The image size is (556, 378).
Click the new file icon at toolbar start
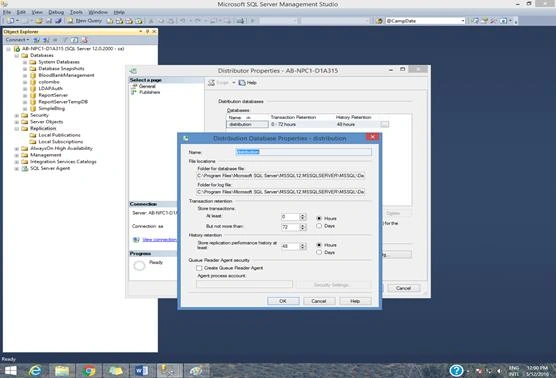click(11, 21)
